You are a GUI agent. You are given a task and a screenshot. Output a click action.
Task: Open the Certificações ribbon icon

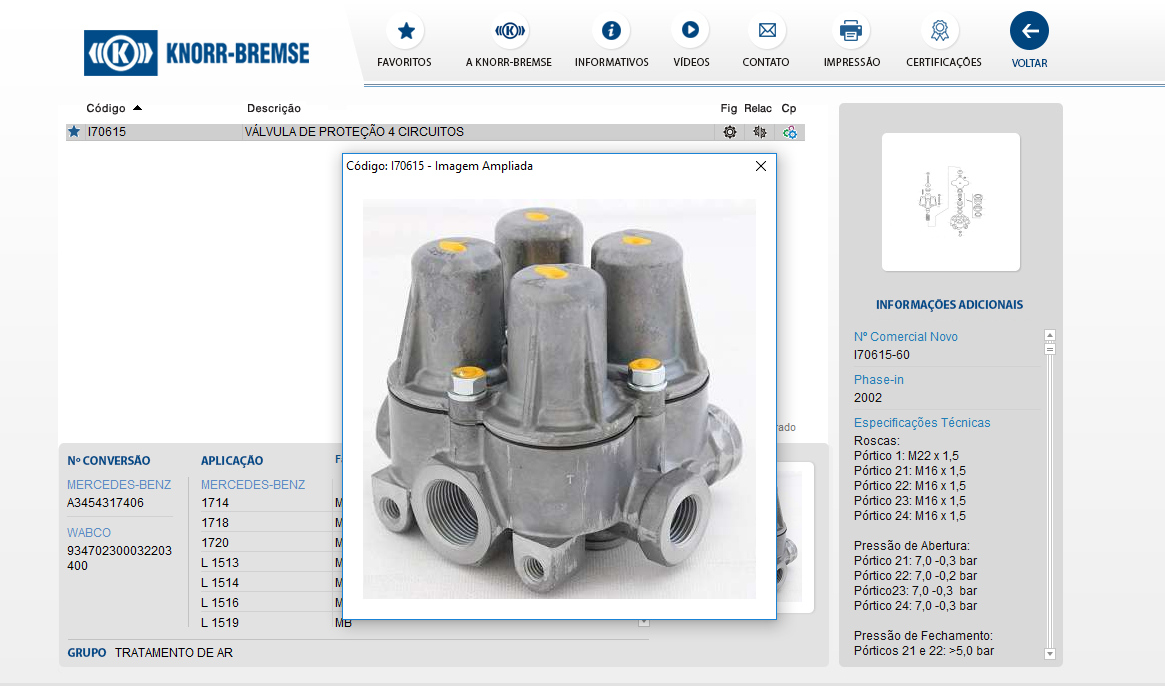point(940,31)
